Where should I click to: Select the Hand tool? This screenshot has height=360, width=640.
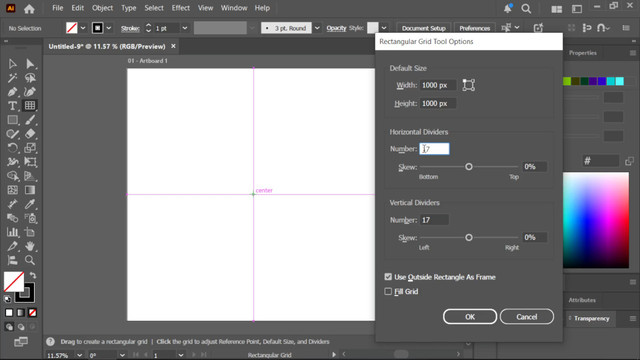30,246
